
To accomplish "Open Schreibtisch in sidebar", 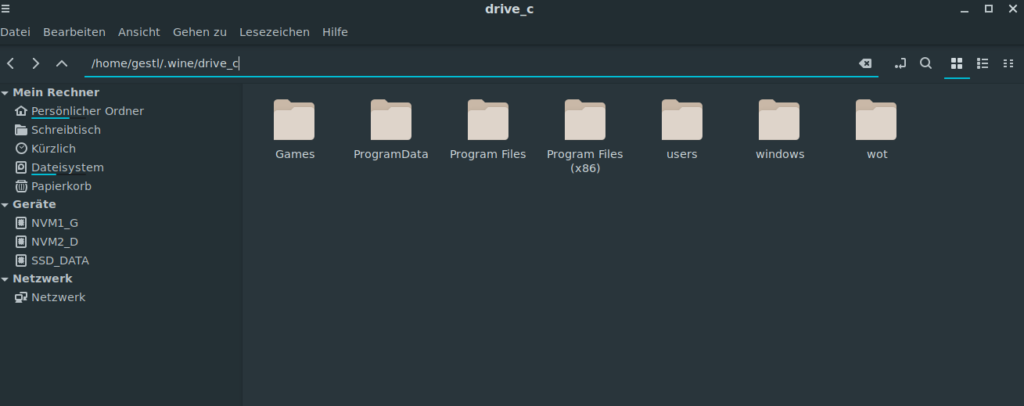I will [x=66, y=130].
